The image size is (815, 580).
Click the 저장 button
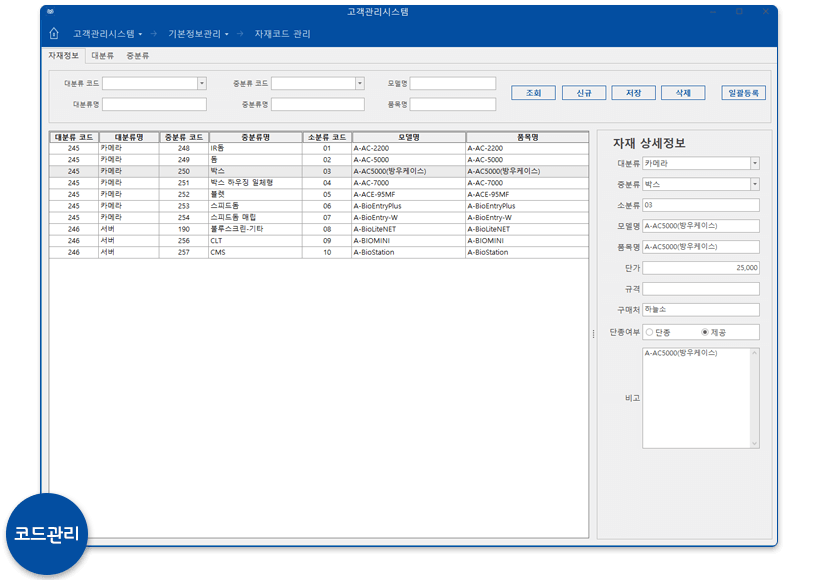(634, 93)
